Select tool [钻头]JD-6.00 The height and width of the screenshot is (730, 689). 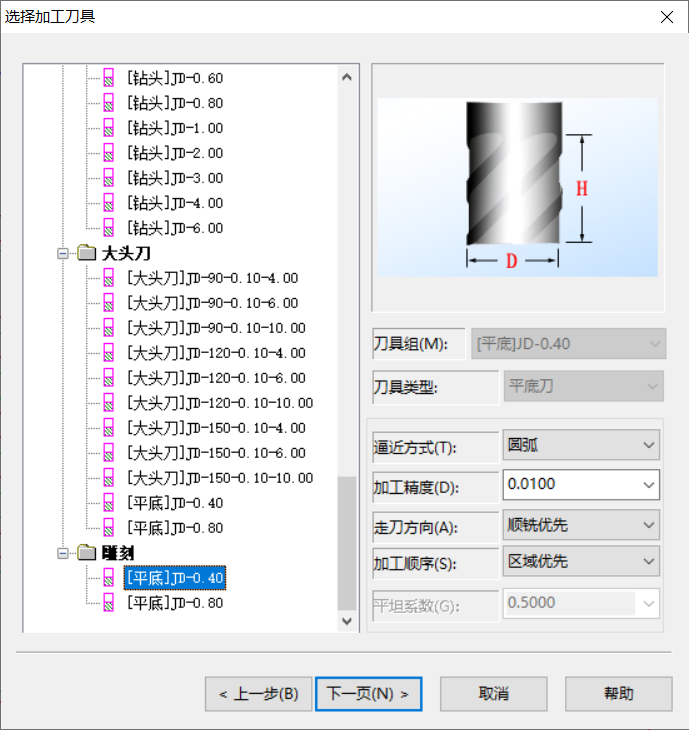tap(175, 228)
